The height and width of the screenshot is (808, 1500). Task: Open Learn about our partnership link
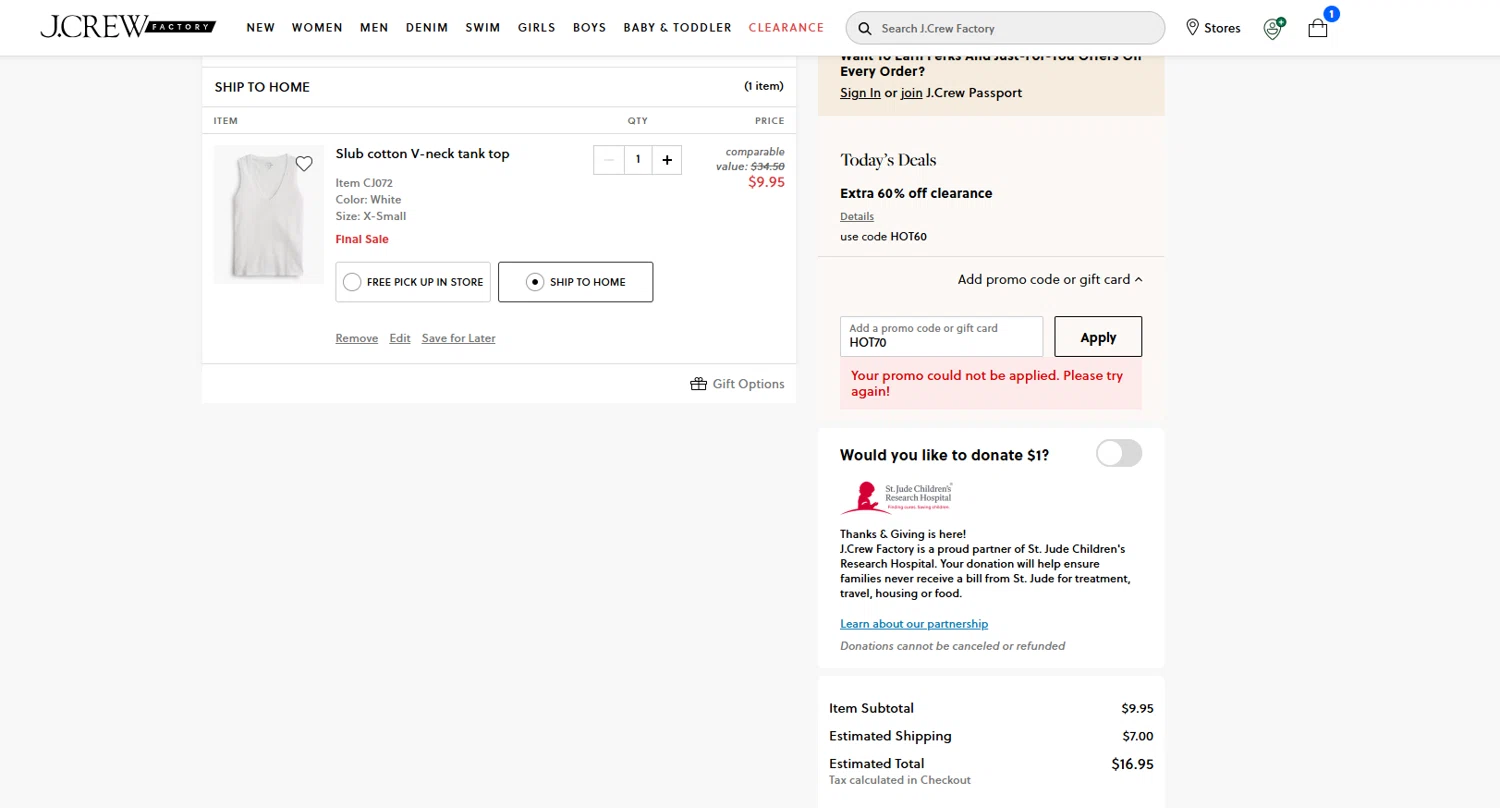914,624
